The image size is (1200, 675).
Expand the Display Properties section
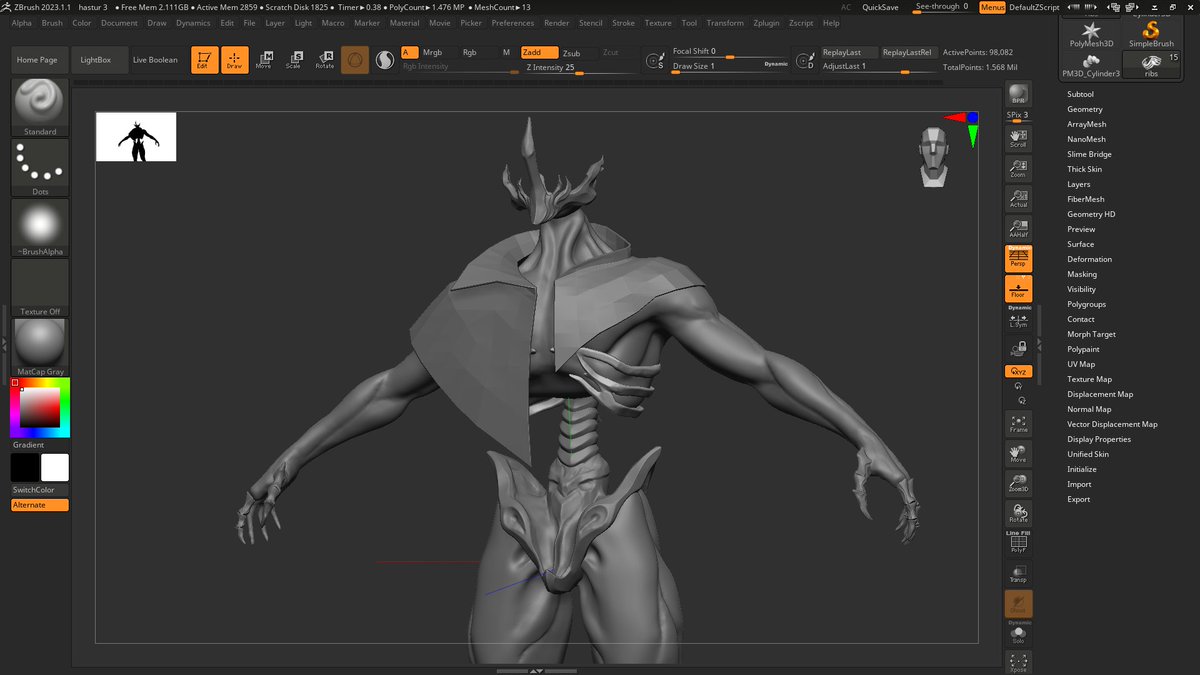tap(1099, 439)
